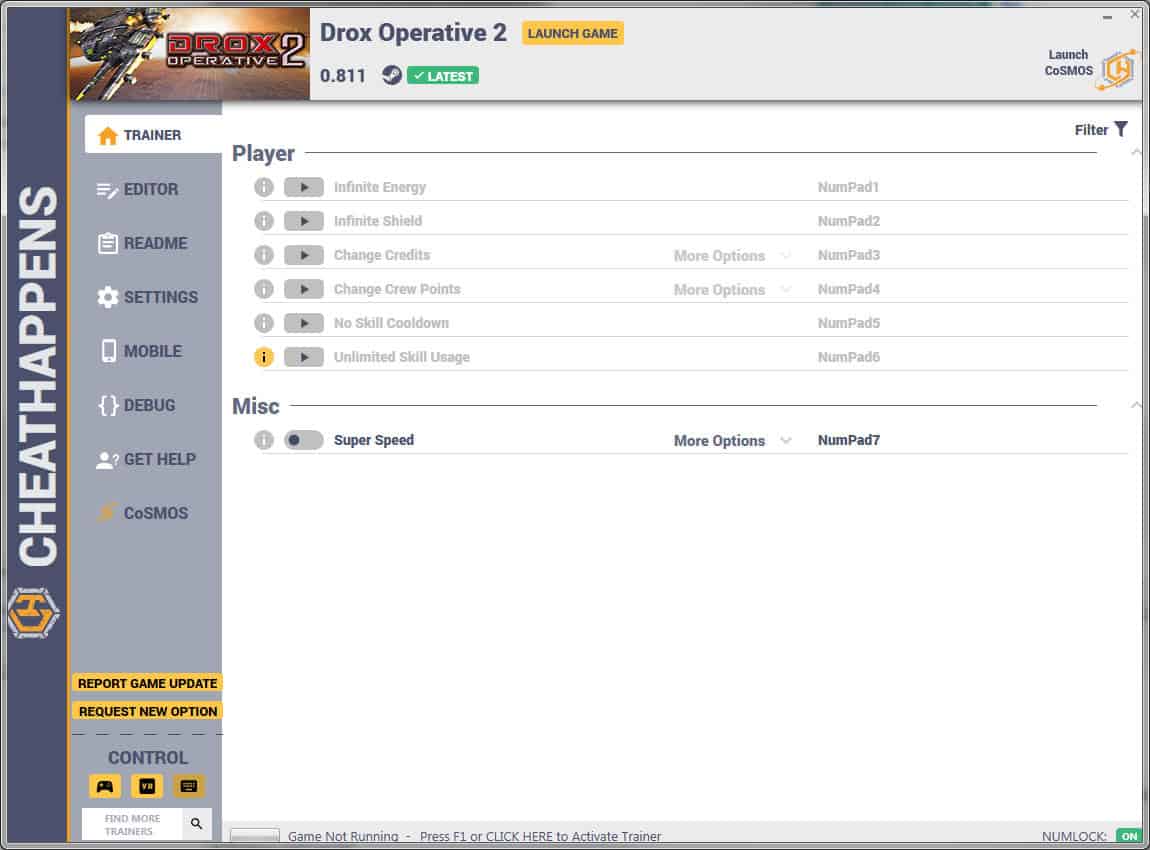Click the version number 0.811
This screenshot has height=850, width=1150.
[343, 76]
